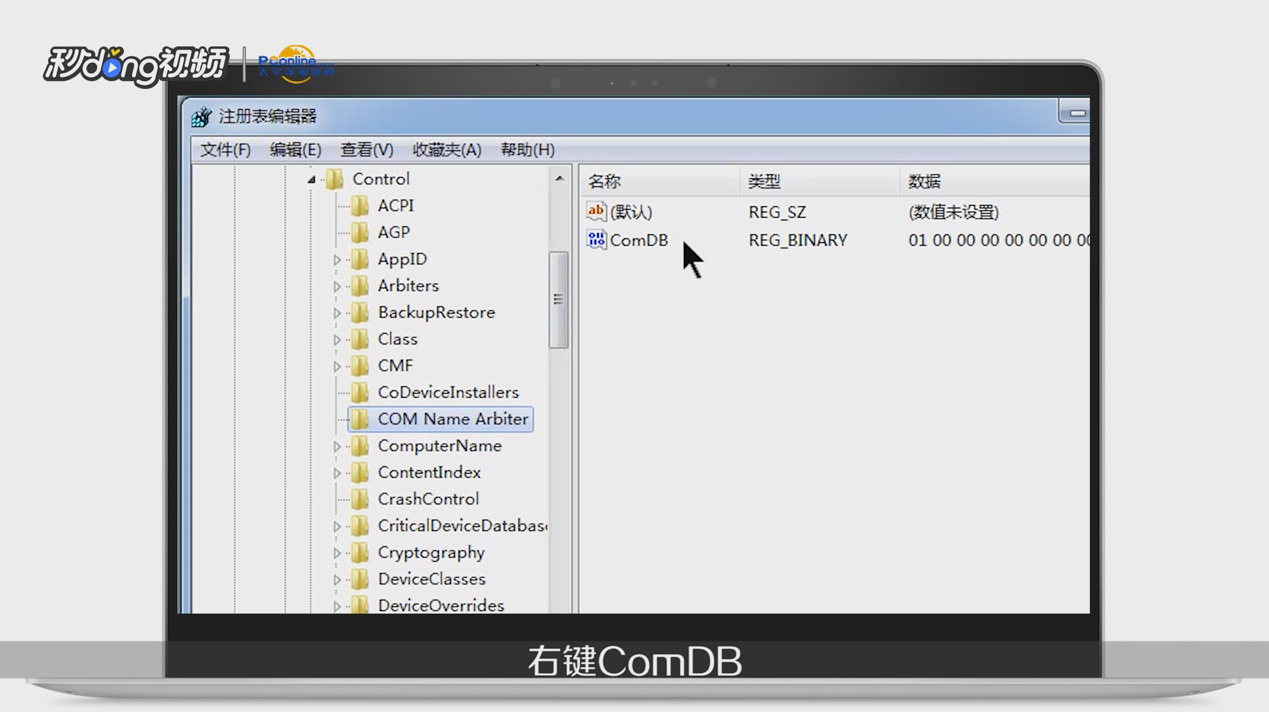Sort values by the 类型 column header
The width and height of the screenshot is (1269, 712).
pos(764,181)
